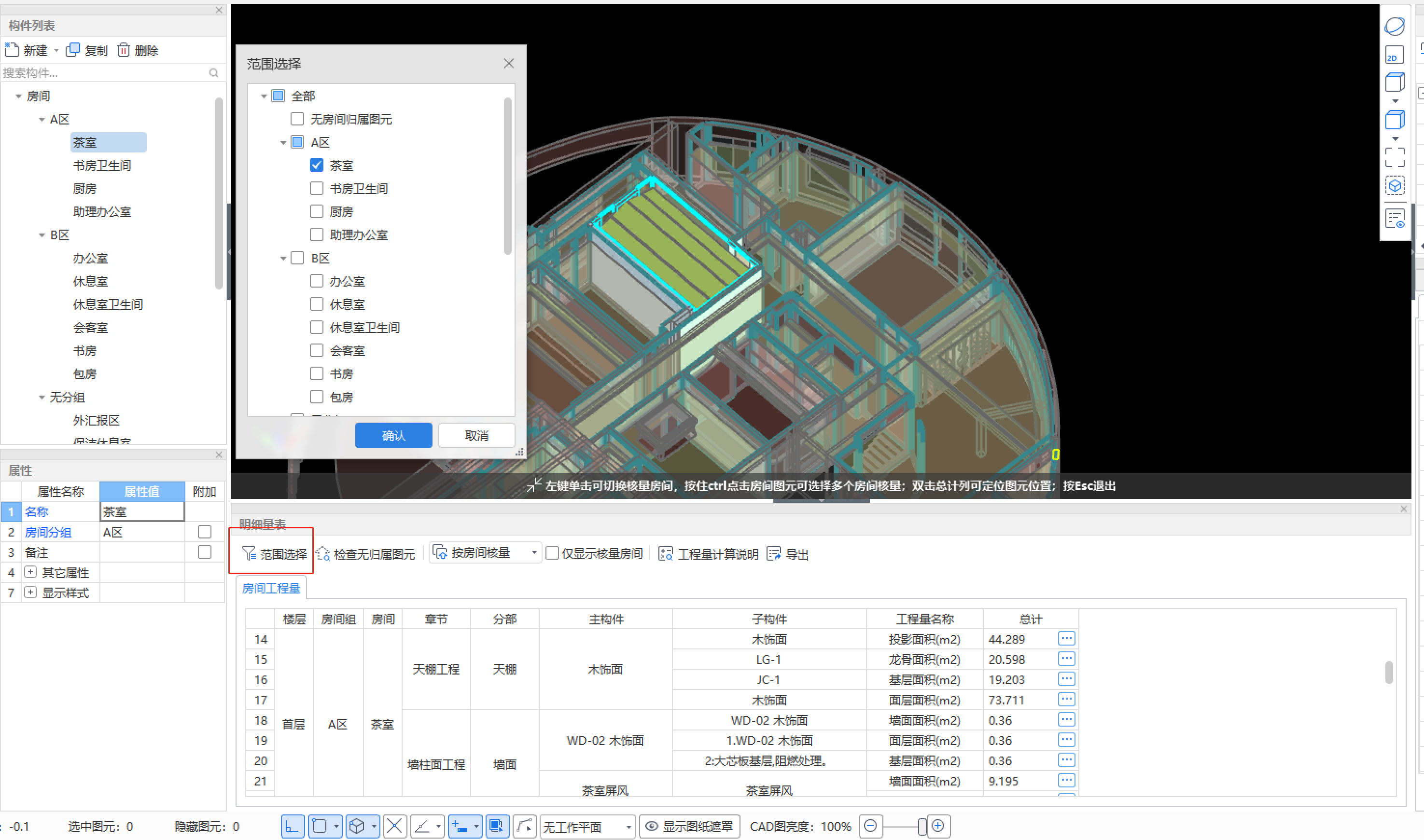Collapse A区 in component list tree
1424x840 pixels.
point(42,120)
